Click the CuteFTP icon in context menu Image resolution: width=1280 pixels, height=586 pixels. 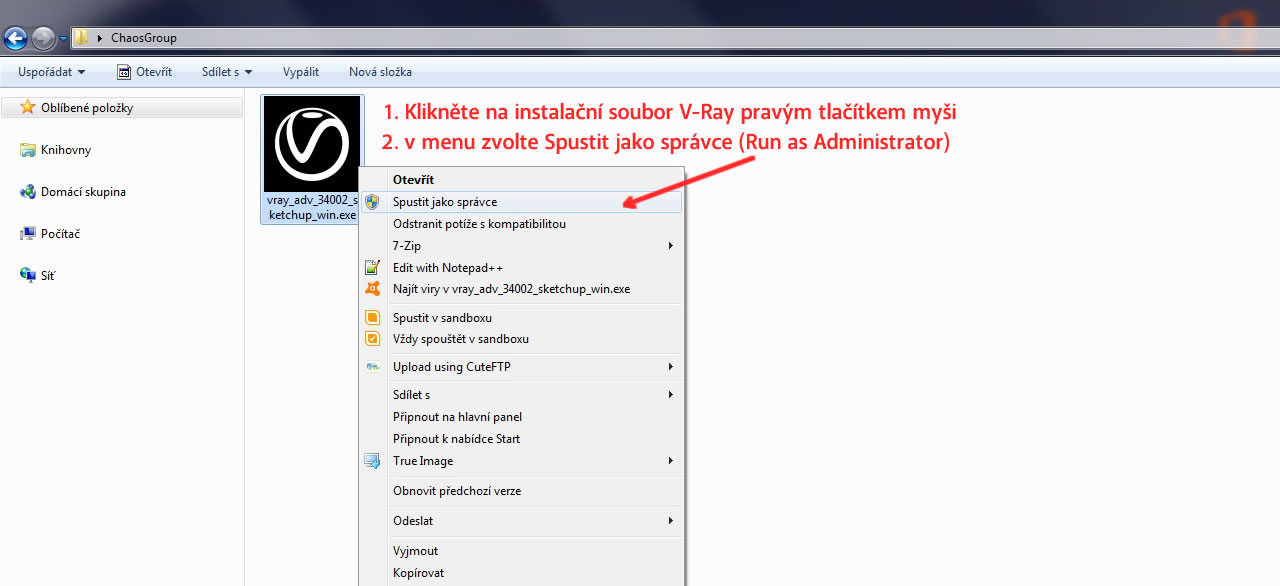pyautogui.click(x=372, y=367)
